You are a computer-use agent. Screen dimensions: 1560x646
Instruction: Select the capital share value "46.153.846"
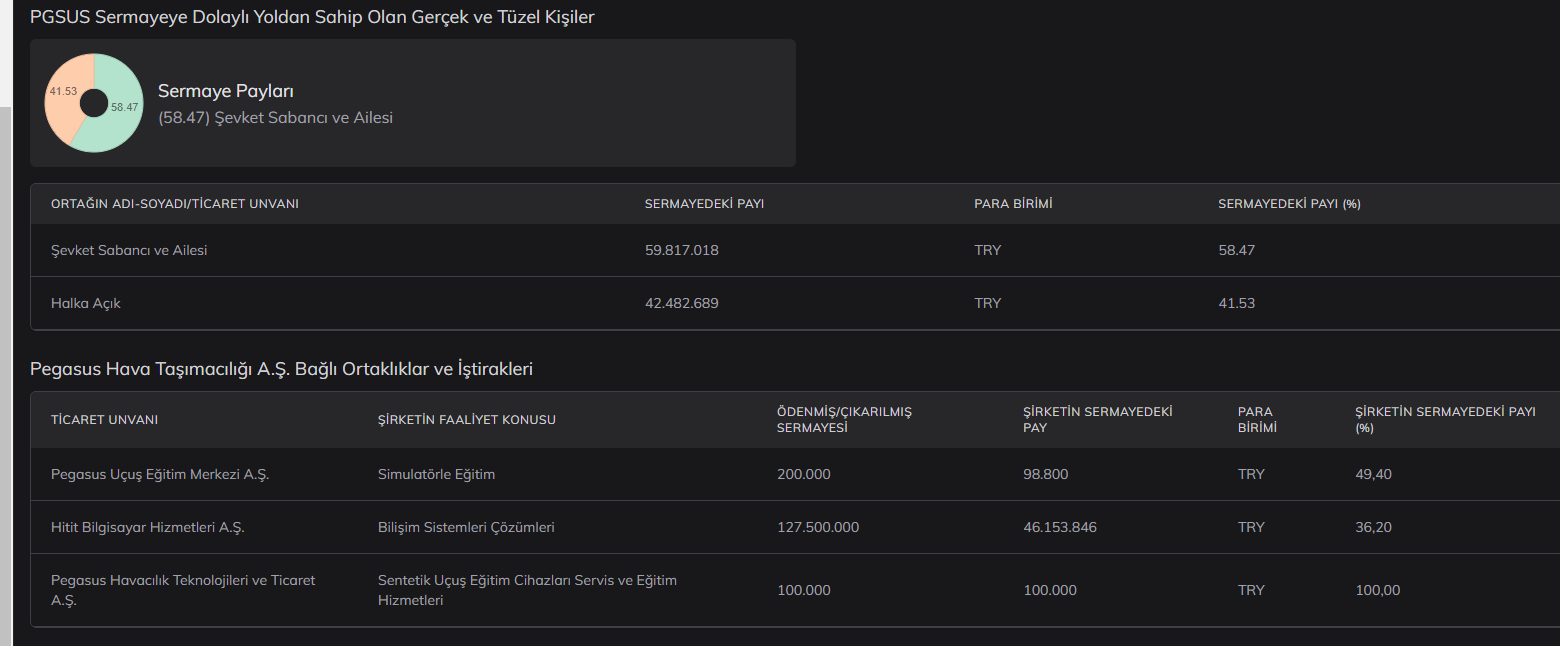1060,527
